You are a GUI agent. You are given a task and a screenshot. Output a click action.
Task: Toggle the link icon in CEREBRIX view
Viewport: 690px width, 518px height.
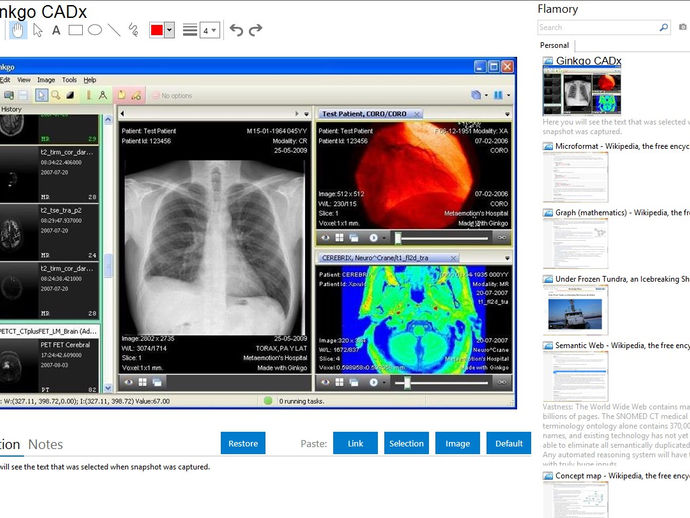pos(502,382)
